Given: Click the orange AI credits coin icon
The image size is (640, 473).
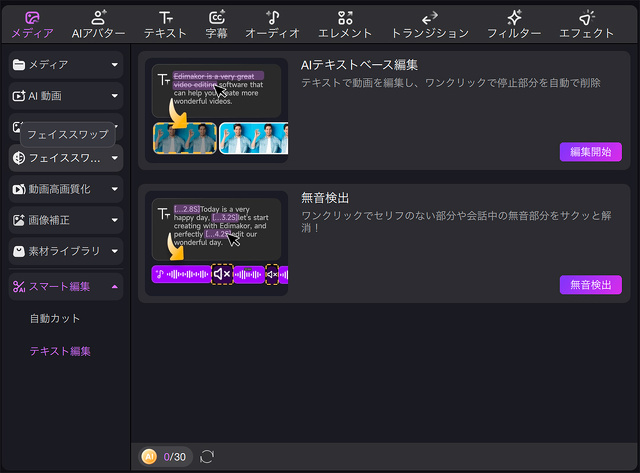Looking at the screenshot, I should coord(149,457).
